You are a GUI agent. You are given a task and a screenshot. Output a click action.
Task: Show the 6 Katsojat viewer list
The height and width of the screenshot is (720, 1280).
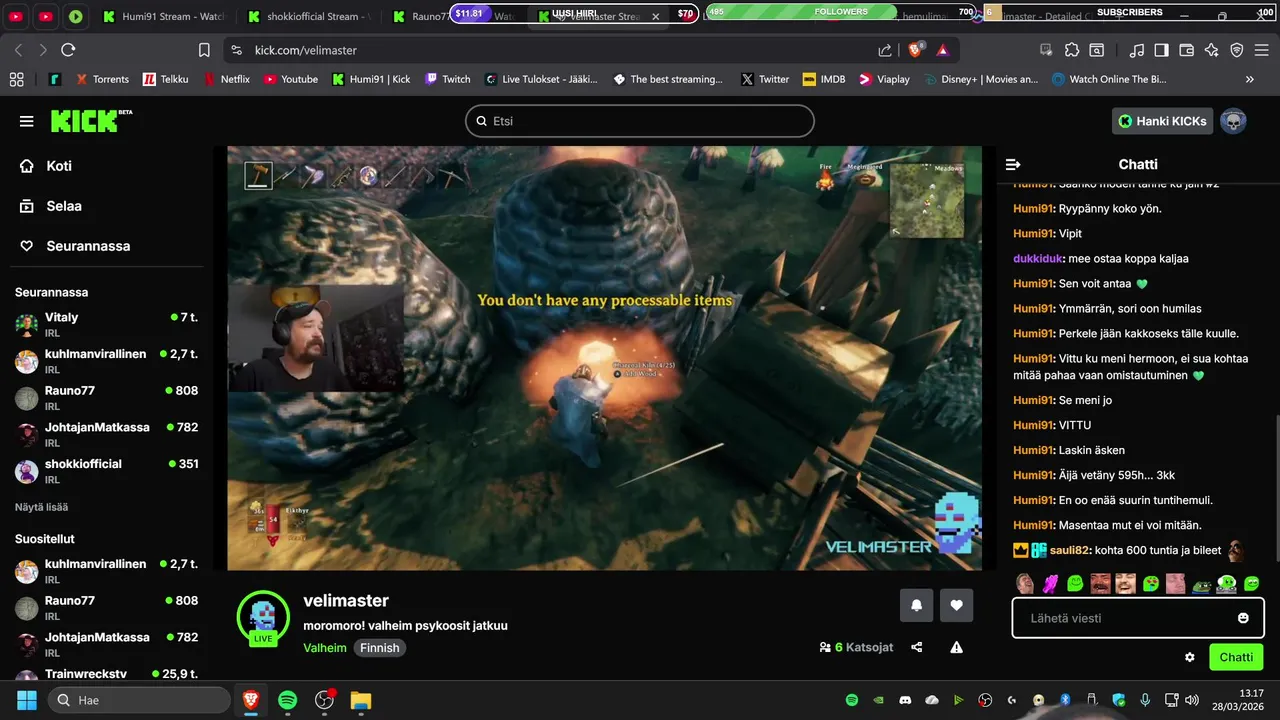coord(856,647)
